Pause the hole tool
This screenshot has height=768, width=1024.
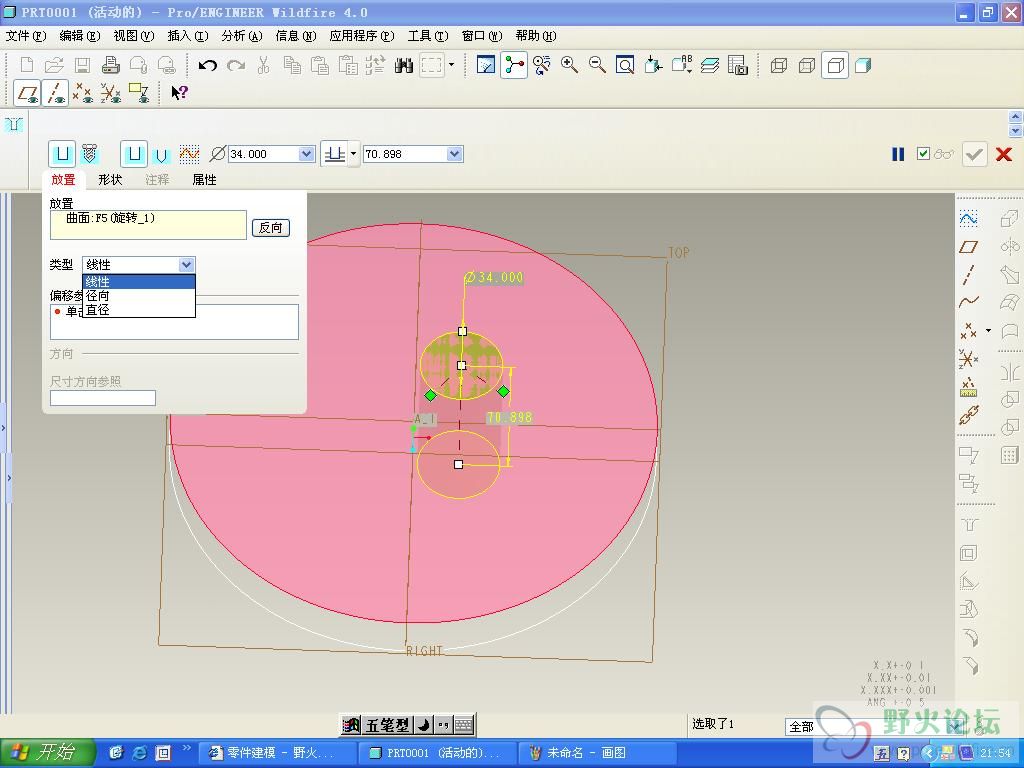[898, 154]
